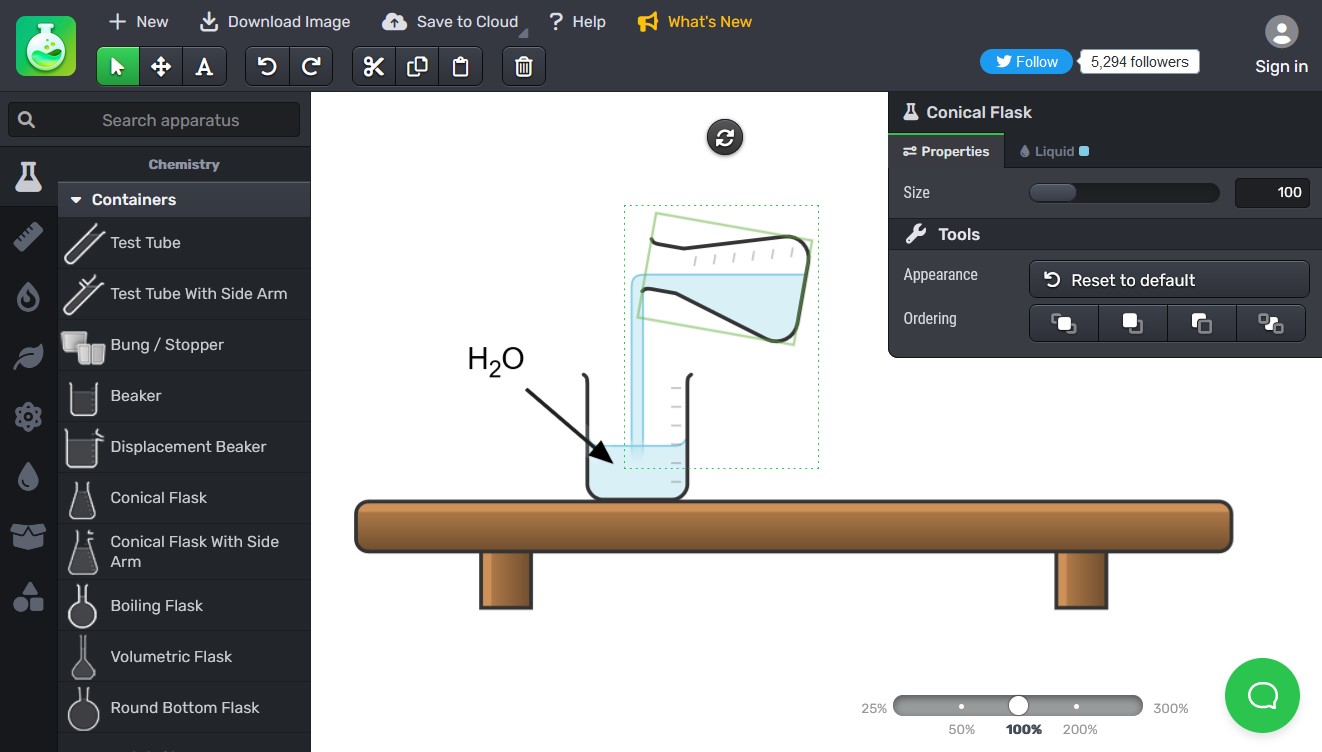
Task: Select Boiling Flask from the list
Action: 156,606
